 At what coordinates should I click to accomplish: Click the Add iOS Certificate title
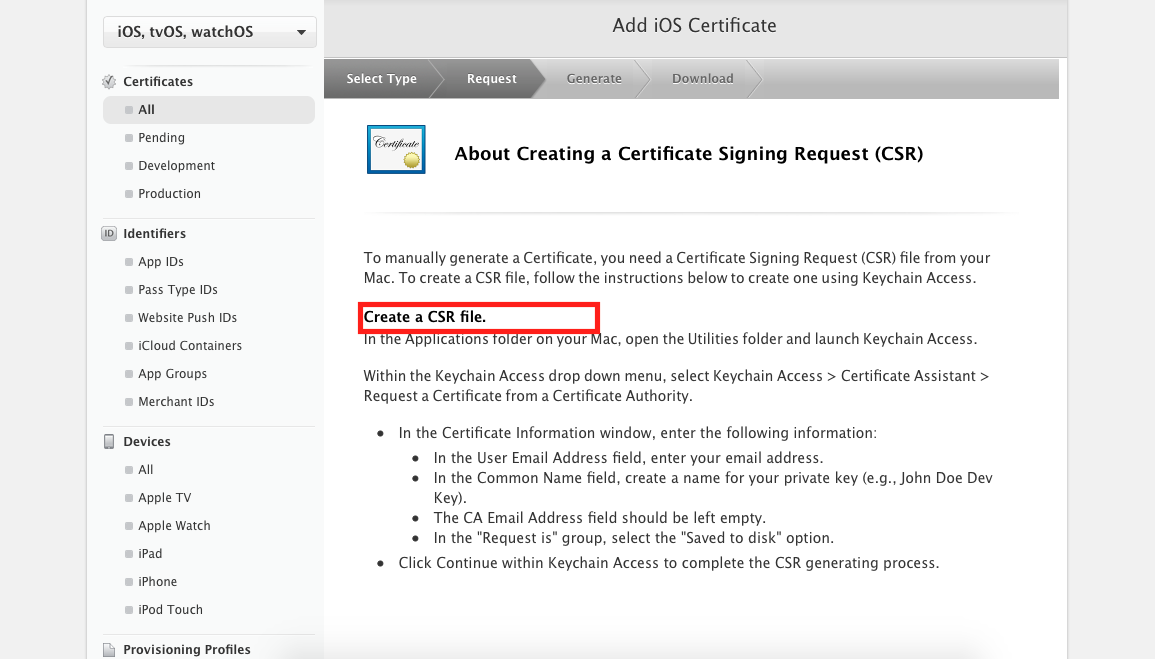[x=694, y=26]
